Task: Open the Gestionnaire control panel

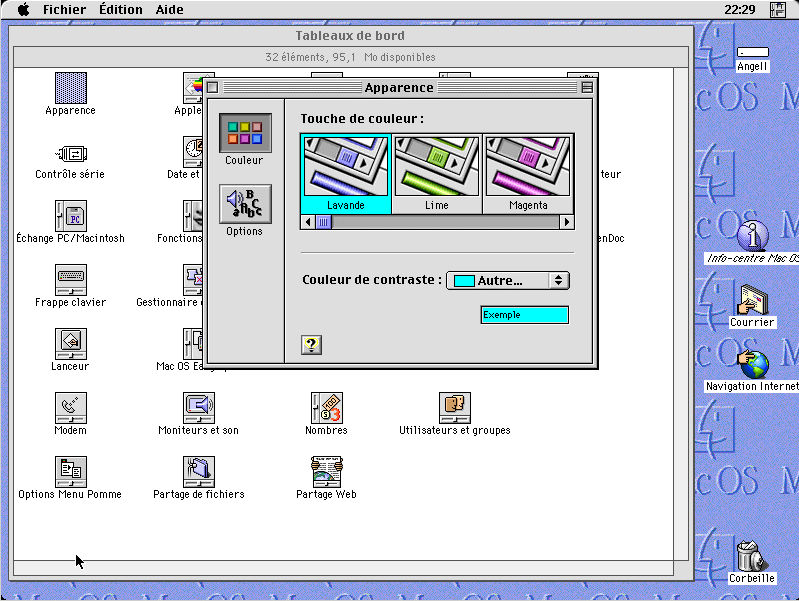Action: 193,280
